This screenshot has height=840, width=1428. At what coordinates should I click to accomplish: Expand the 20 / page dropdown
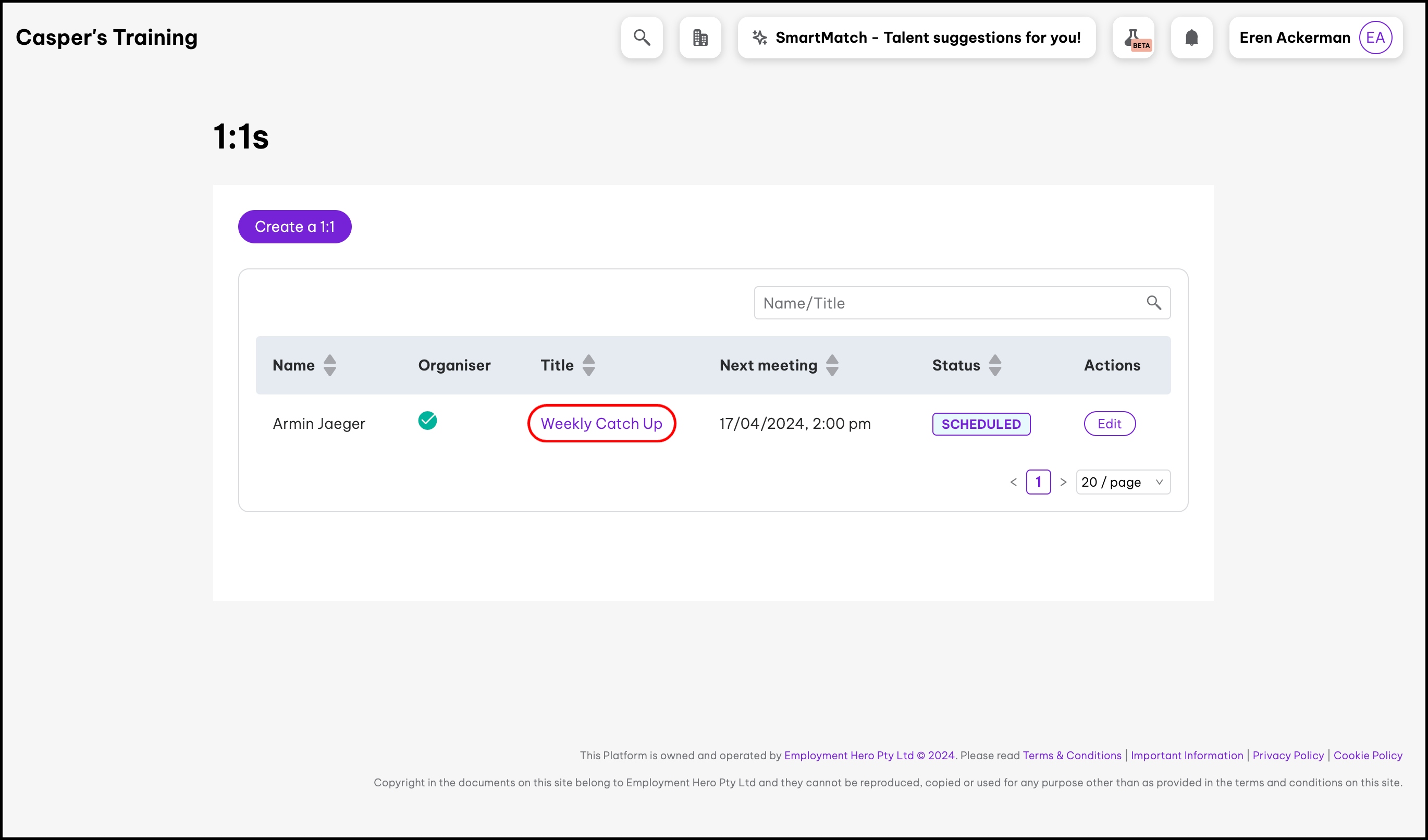(1123, 482)
